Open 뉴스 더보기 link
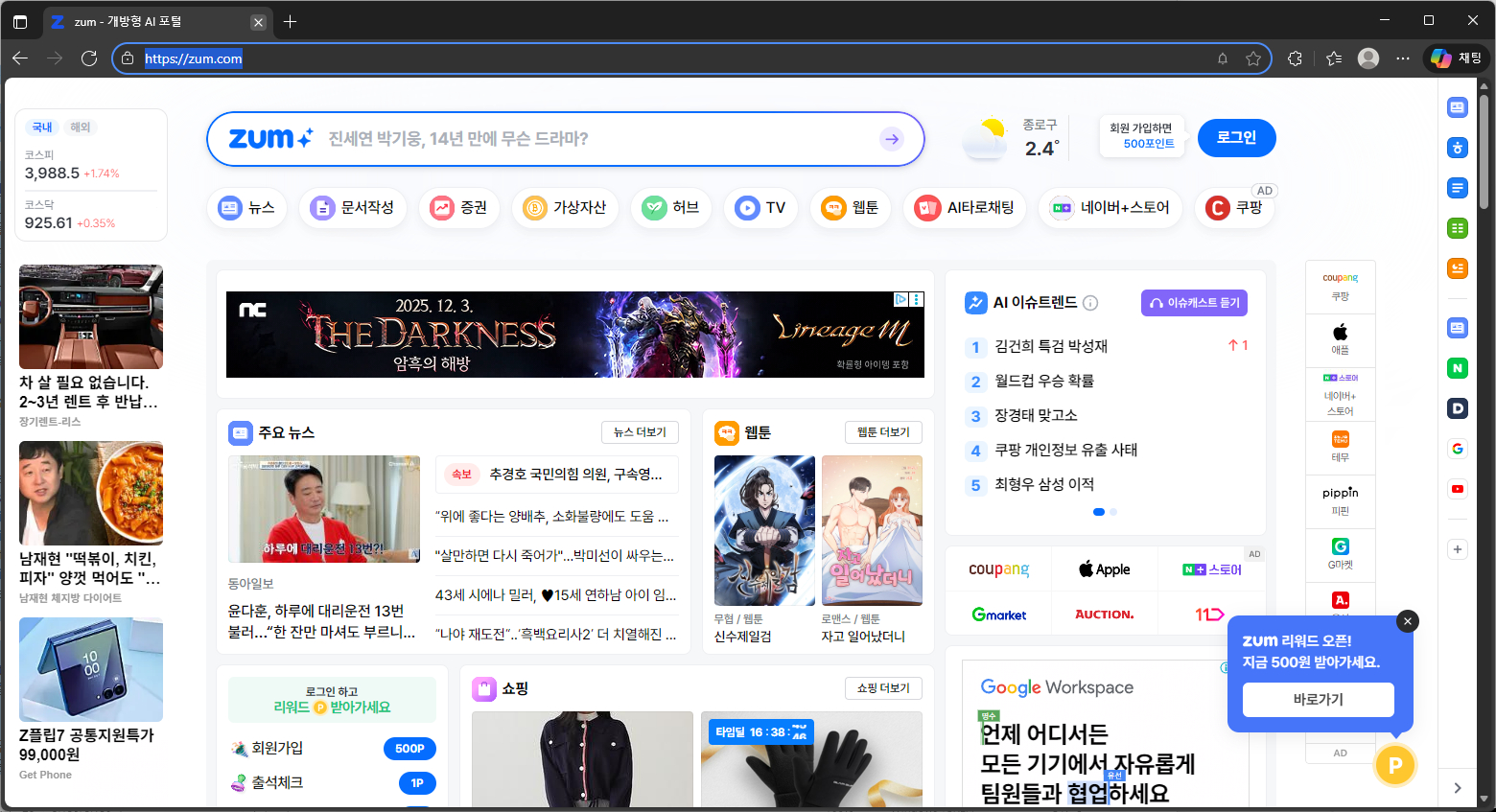Screen dimensions: 1496x812 pos(640,432)
